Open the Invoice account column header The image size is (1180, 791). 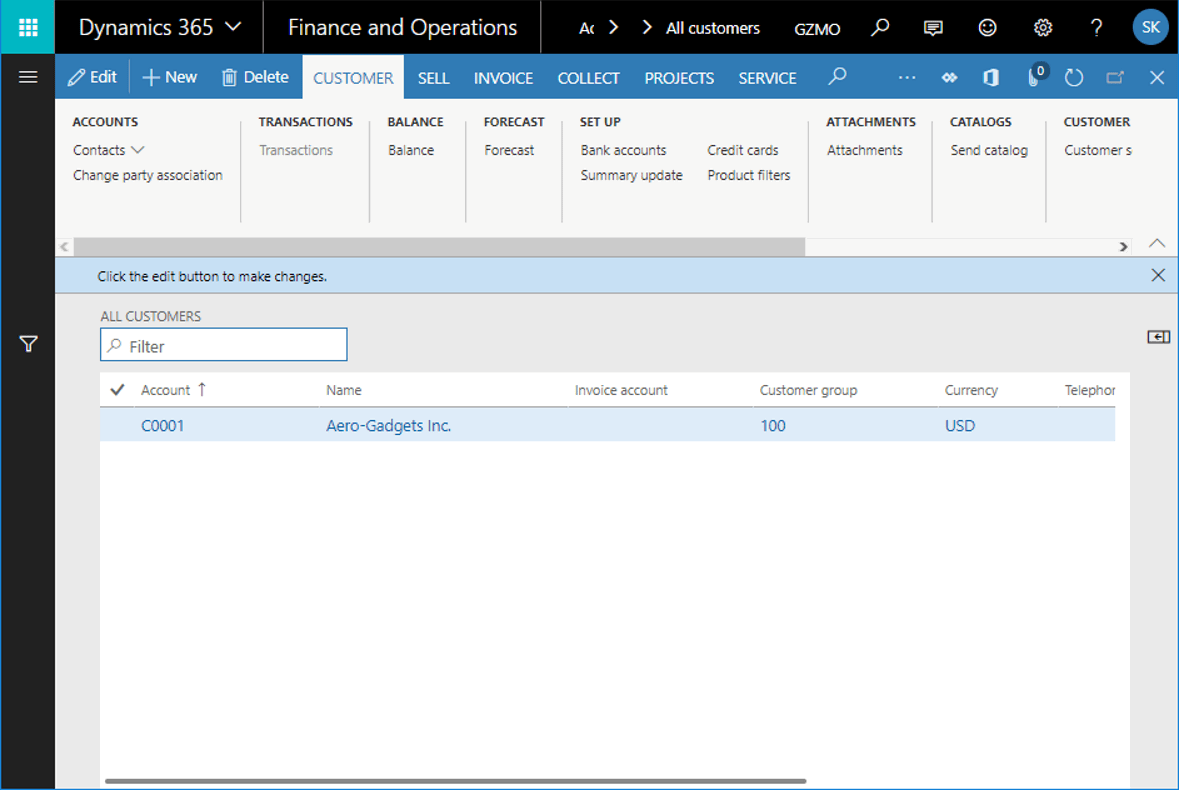pyautogui.click(x=621, y=390)
